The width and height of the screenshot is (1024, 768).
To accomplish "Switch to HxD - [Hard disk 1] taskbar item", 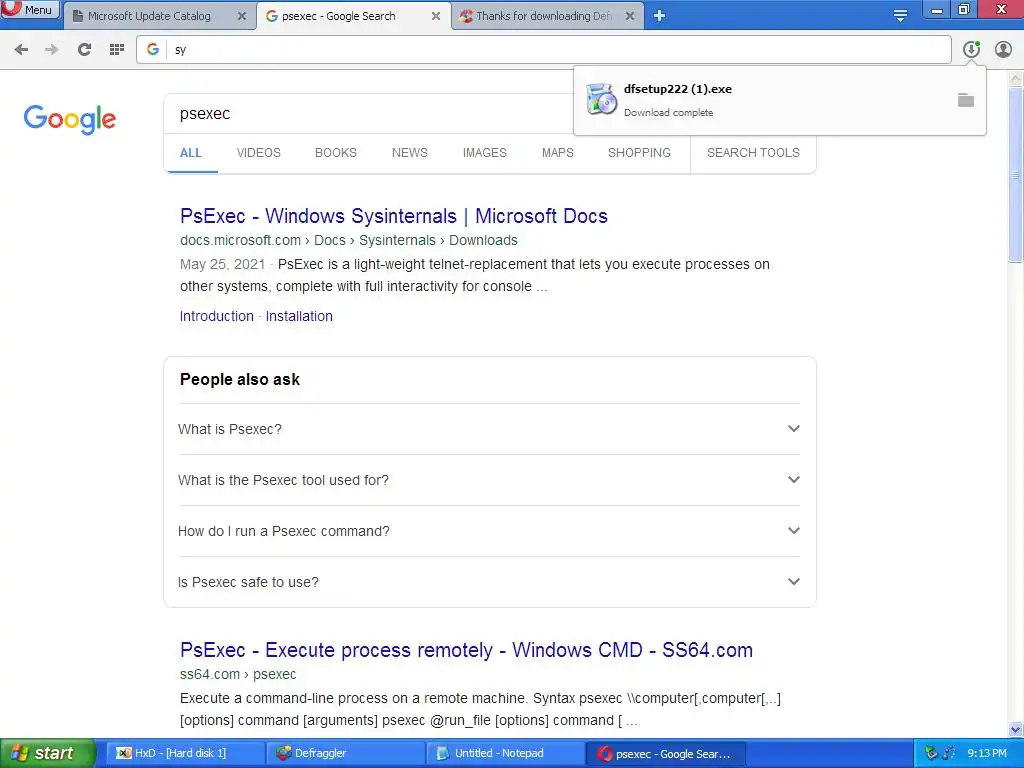I will 185,754.
